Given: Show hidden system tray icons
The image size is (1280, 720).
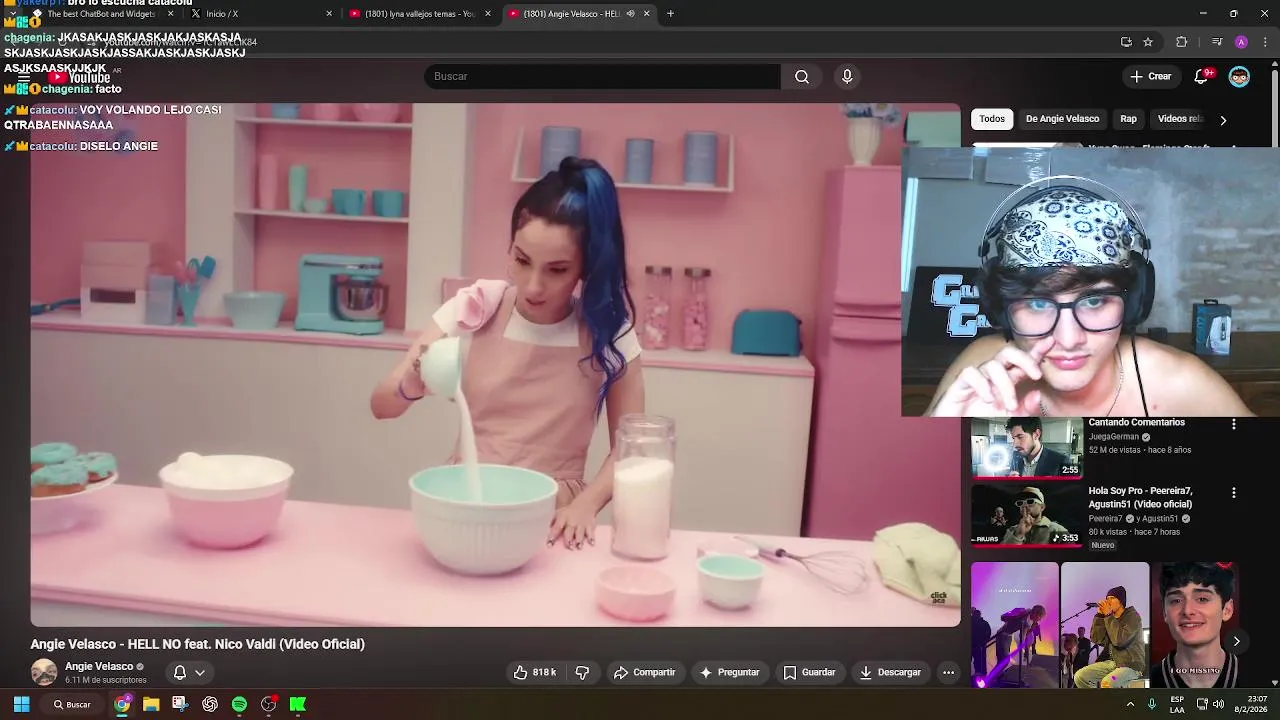Looking at the screenshot, I should tap(1130, 704).
